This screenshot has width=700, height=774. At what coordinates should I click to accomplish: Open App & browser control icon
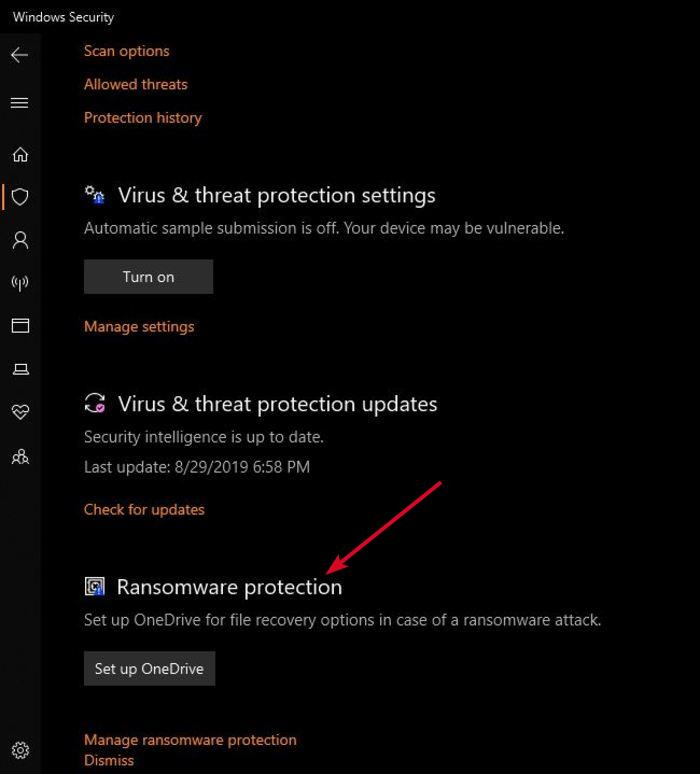20,326
